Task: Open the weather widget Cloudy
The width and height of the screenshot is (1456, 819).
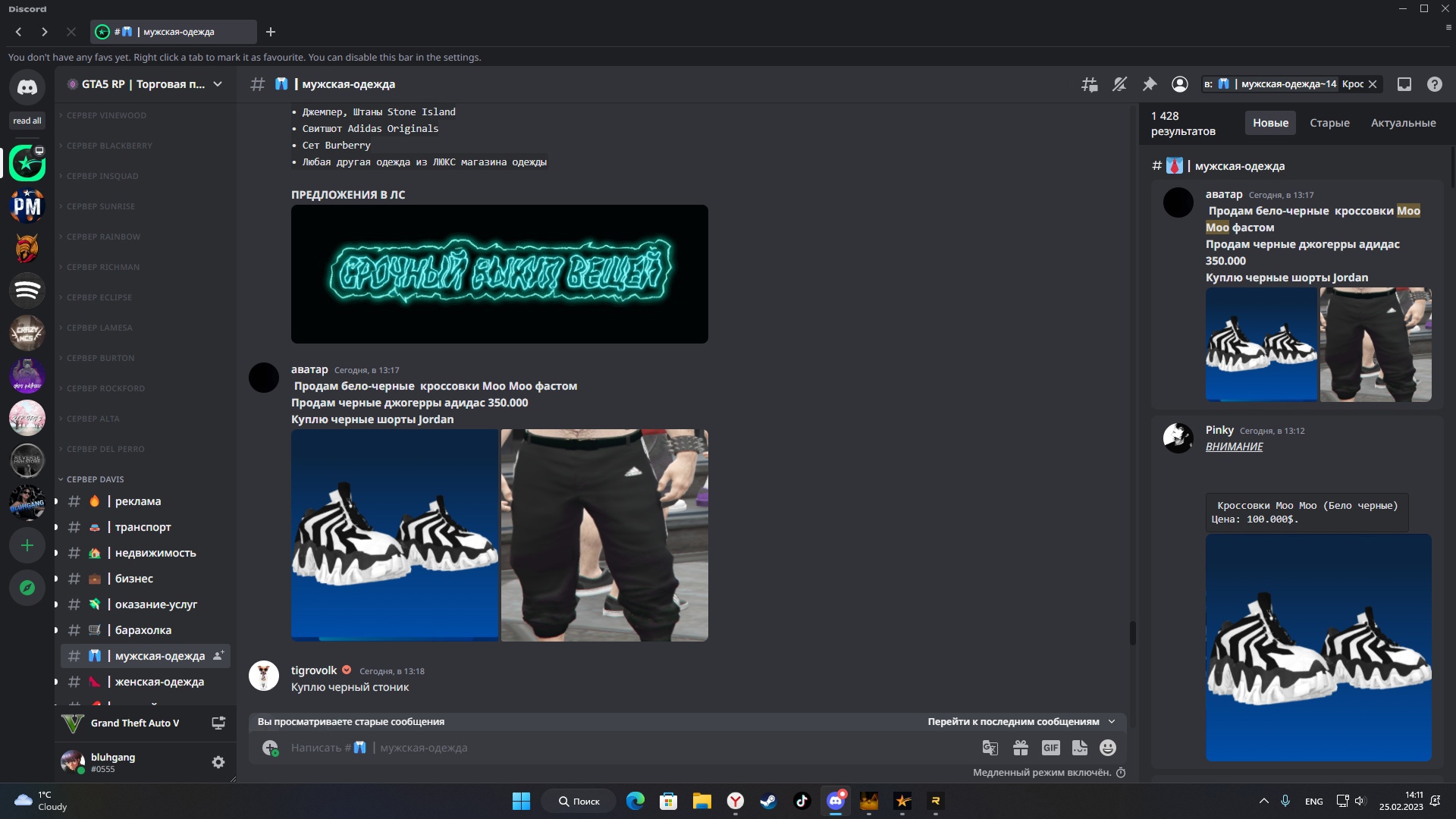Action: [x=42, y=801]
